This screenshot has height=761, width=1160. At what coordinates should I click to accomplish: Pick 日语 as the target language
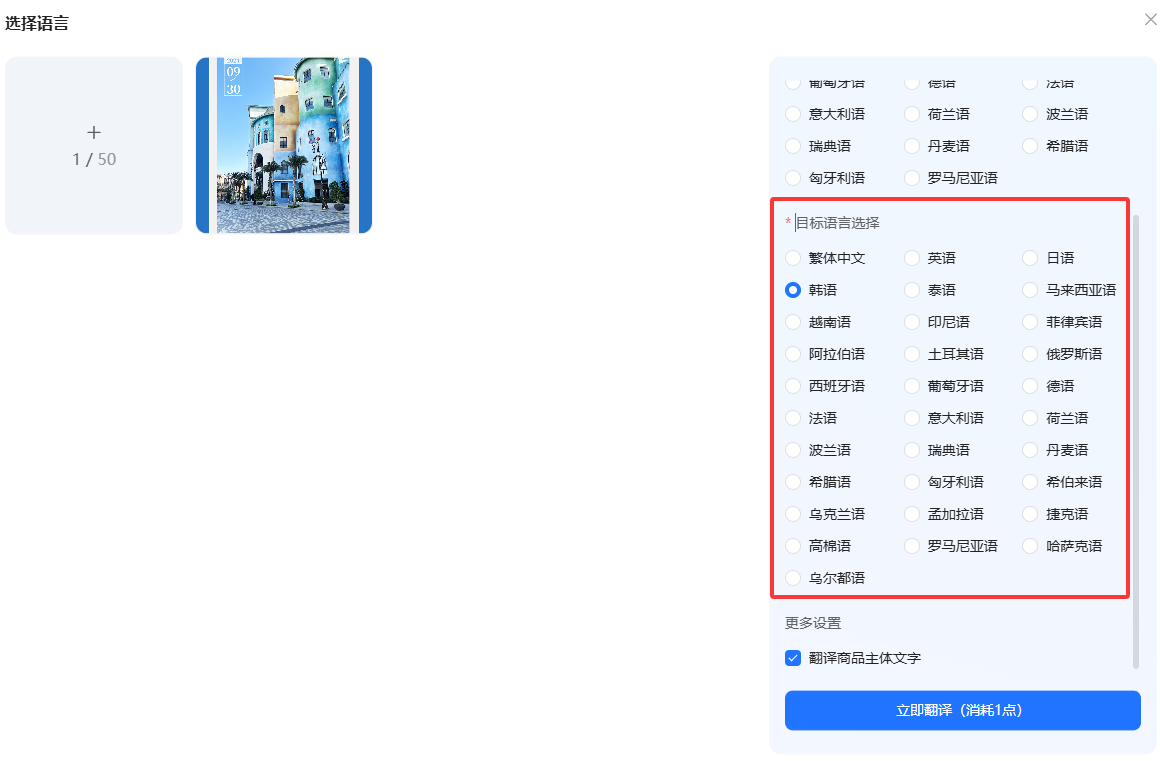pyautogui.click(x=1031, y=258)
